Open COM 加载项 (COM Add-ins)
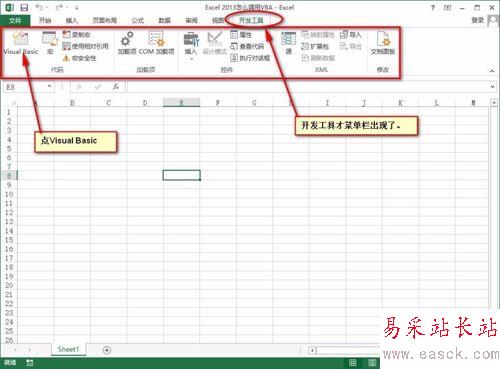The width and height of the screenshot is (500, 369). click(x=156, y=43)
